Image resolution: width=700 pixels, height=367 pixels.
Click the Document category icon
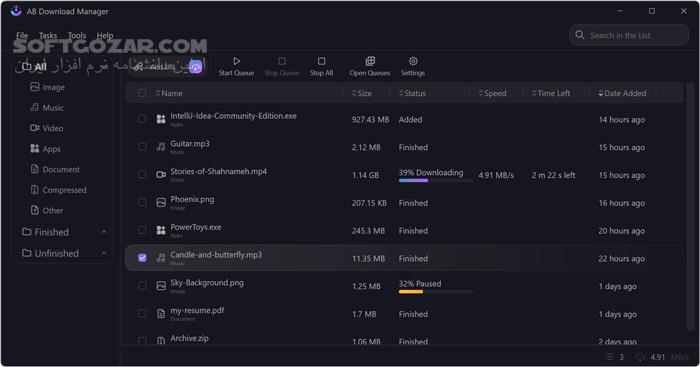coord(34,169)
